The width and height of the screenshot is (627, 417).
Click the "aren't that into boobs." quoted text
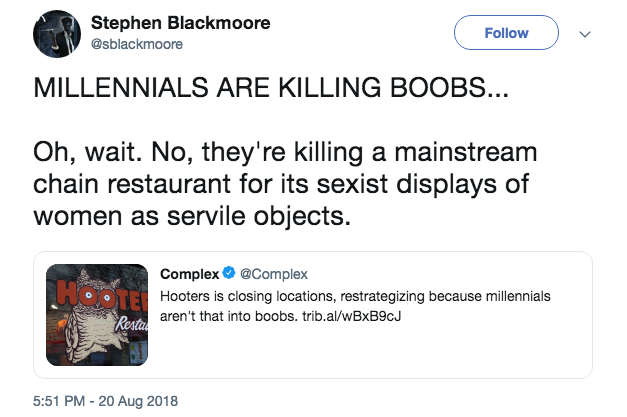(226, 315)
